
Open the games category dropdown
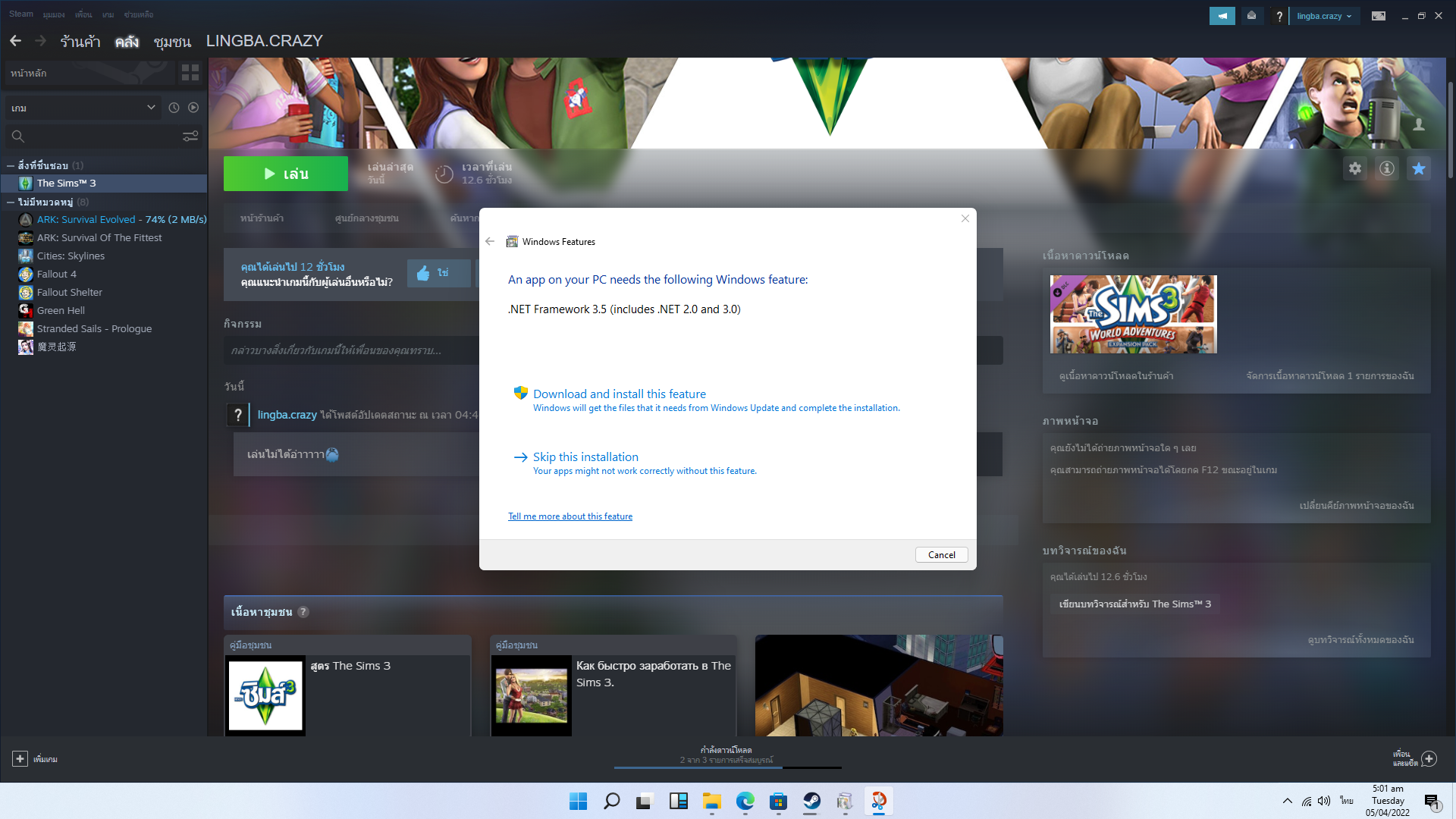click(83, 108)
